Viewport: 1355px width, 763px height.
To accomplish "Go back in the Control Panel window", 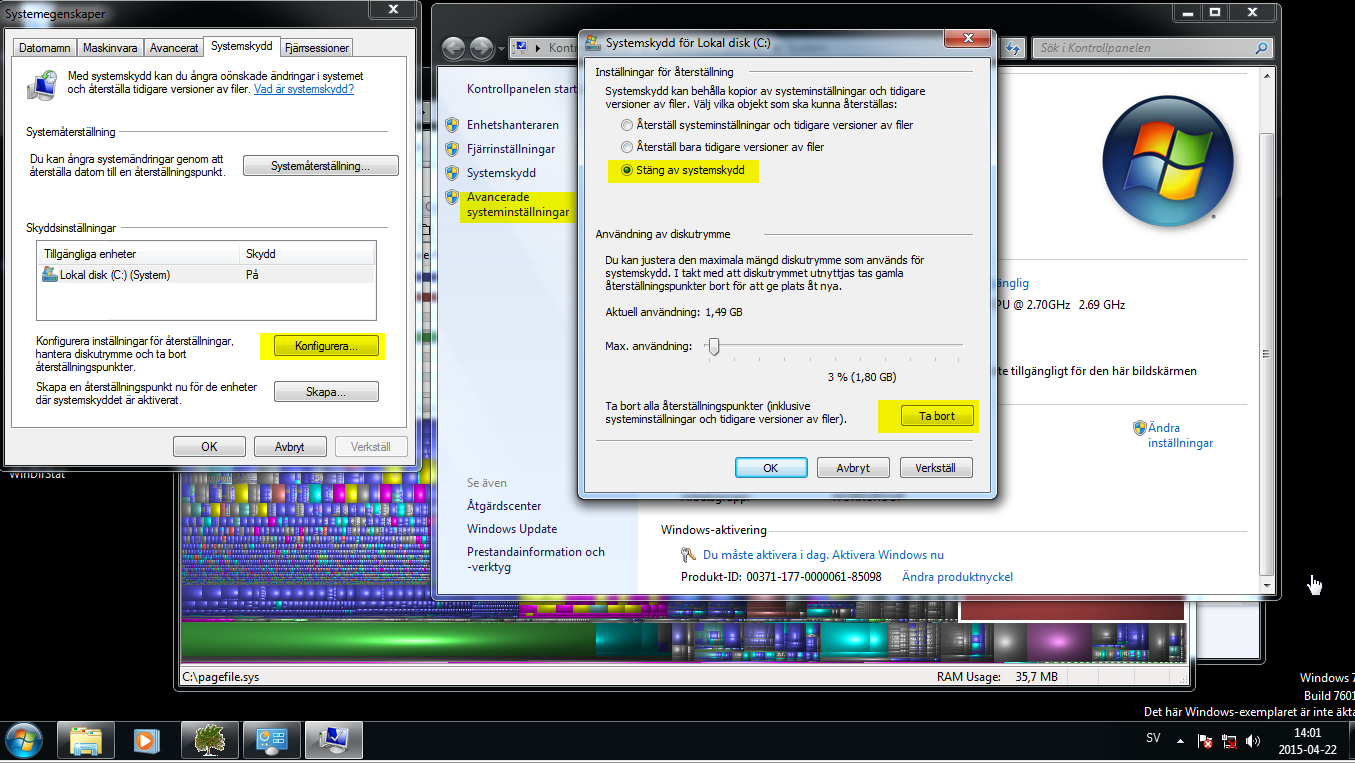I will click(454, 48).
